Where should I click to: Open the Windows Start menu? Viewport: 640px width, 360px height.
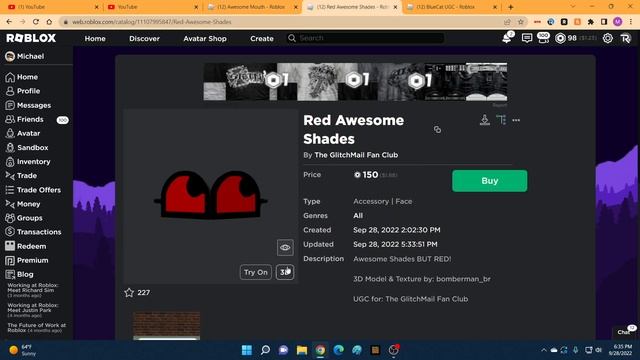pos(247,350)
